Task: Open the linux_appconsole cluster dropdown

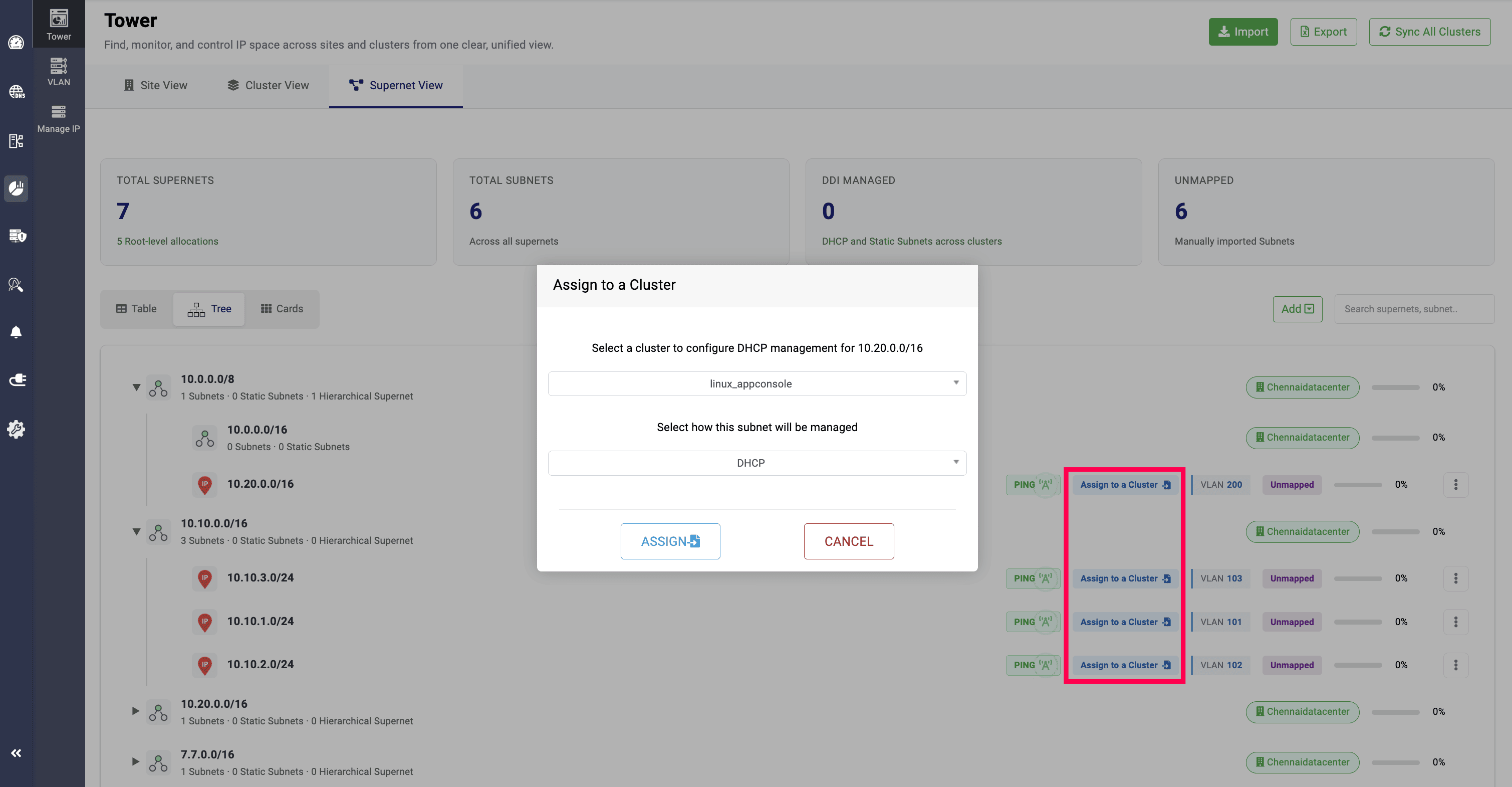Action: (x=757, y=383)
